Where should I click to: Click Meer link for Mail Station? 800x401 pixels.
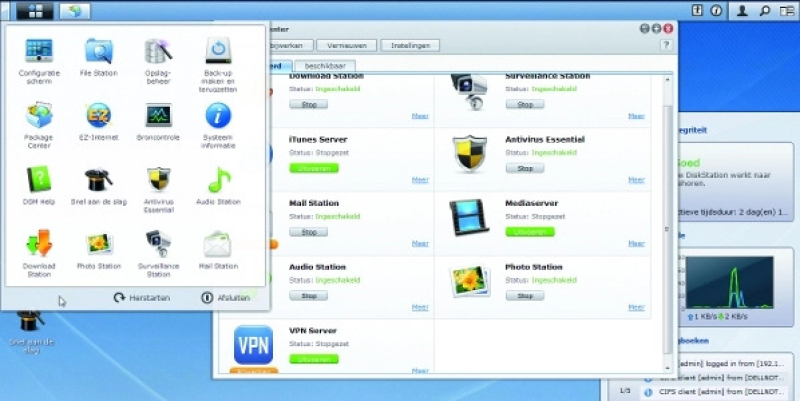coord(420,243)
